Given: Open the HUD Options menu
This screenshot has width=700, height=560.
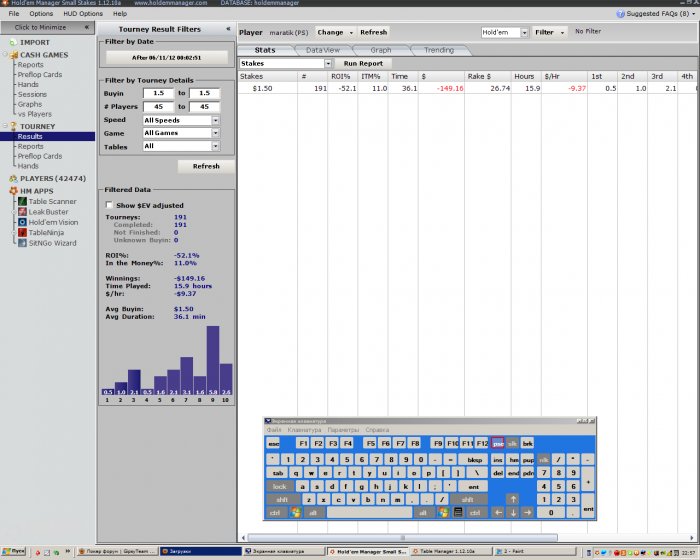Looking at the screenshot, I should 83,14.
